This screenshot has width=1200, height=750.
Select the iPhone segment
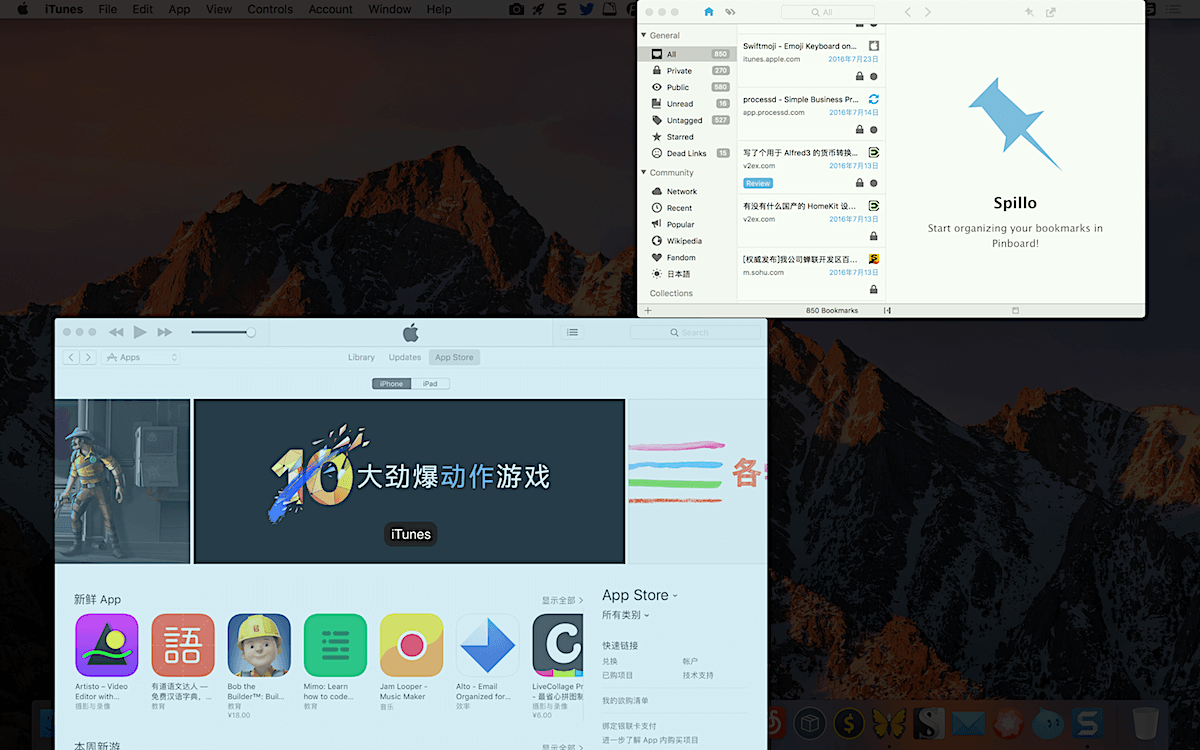pyautogui.click(x=391, y=384)
